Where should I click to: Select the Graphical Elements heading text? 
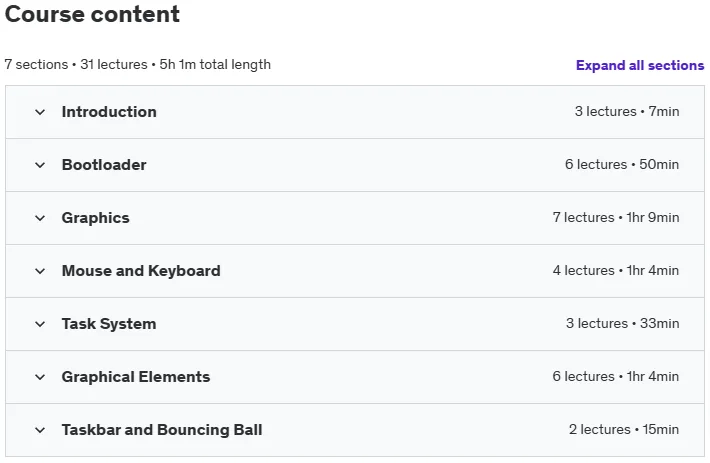136,377
